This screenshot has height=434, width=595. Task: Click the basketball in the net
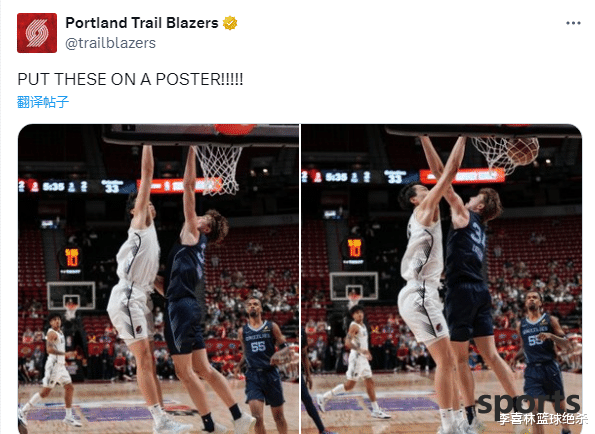click(522, 150)
